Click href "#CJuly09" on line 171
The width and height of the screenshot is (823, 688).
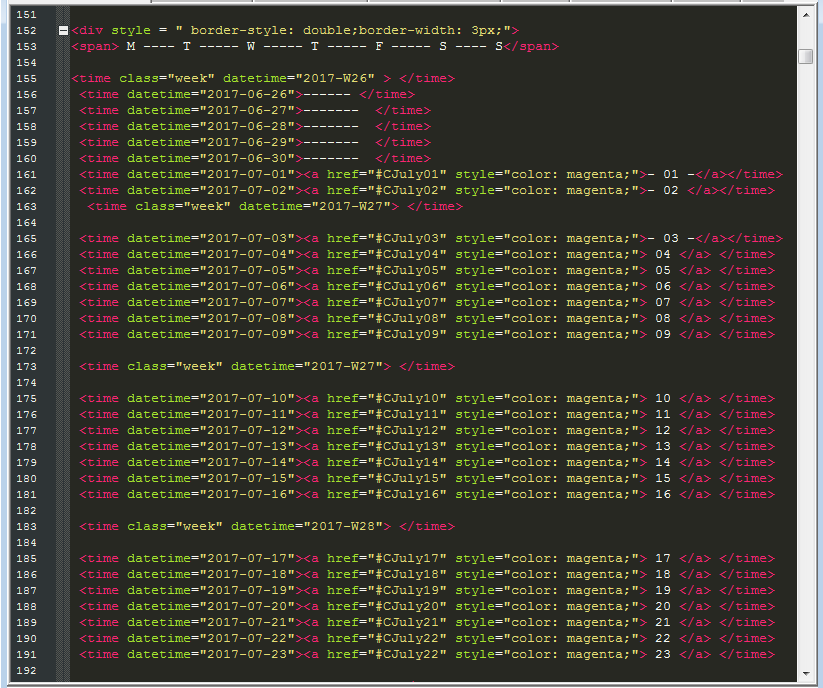click(407, 335)
